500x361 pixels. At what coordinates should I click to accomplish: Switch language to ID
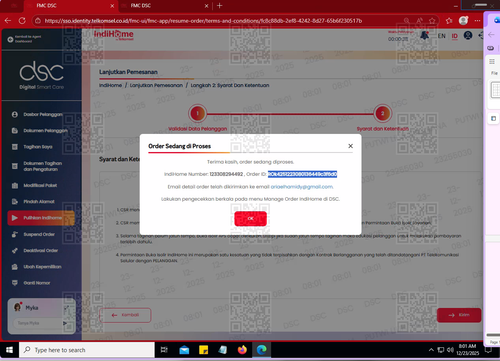click(x=455, y=36)
